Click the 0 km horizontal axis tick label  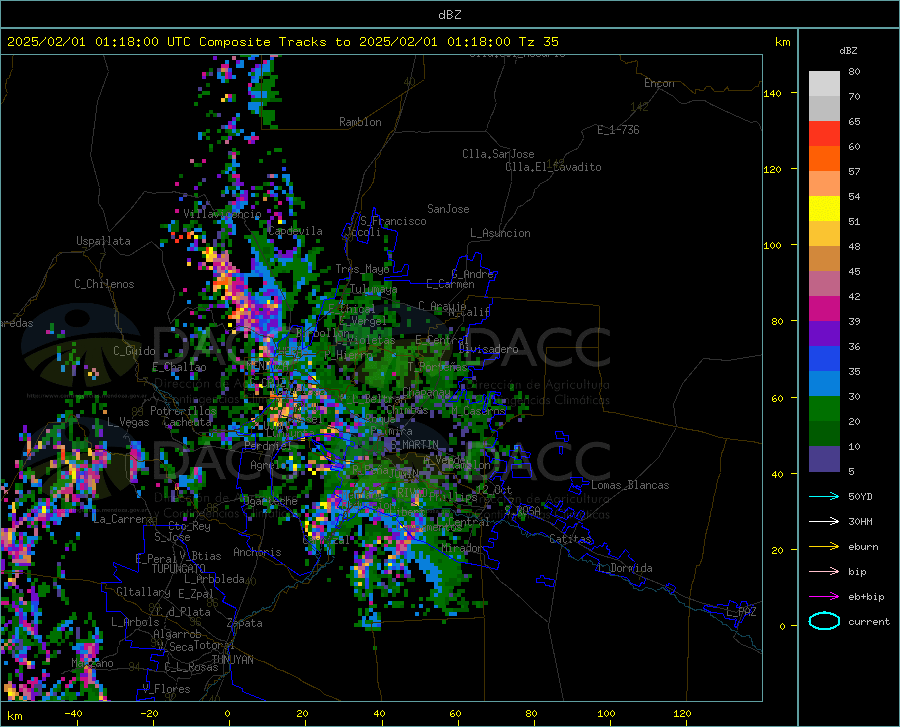click(228, 714)
